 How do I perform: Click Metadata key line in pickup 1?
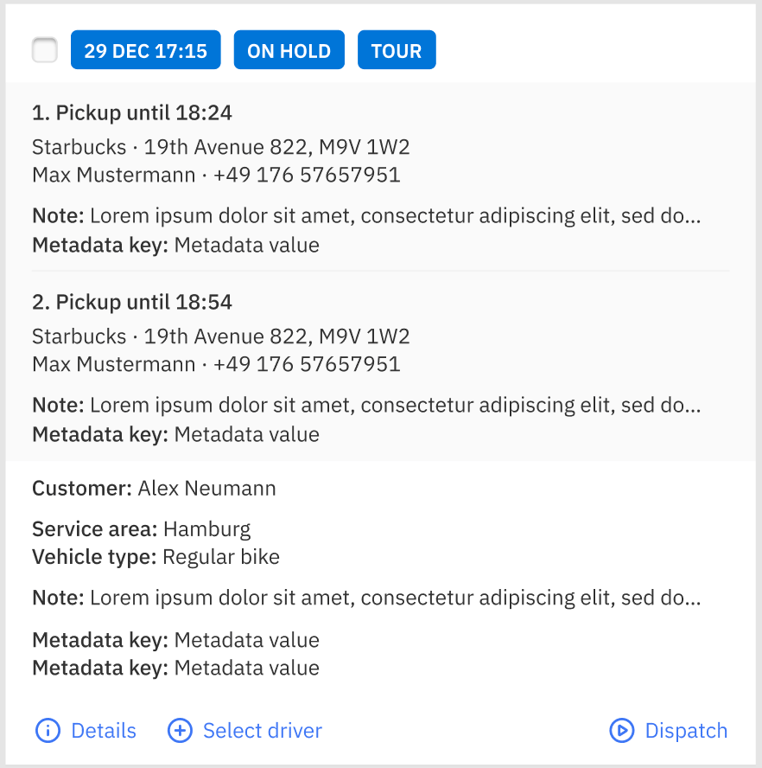pyautogui.click(x=175, y=245)
